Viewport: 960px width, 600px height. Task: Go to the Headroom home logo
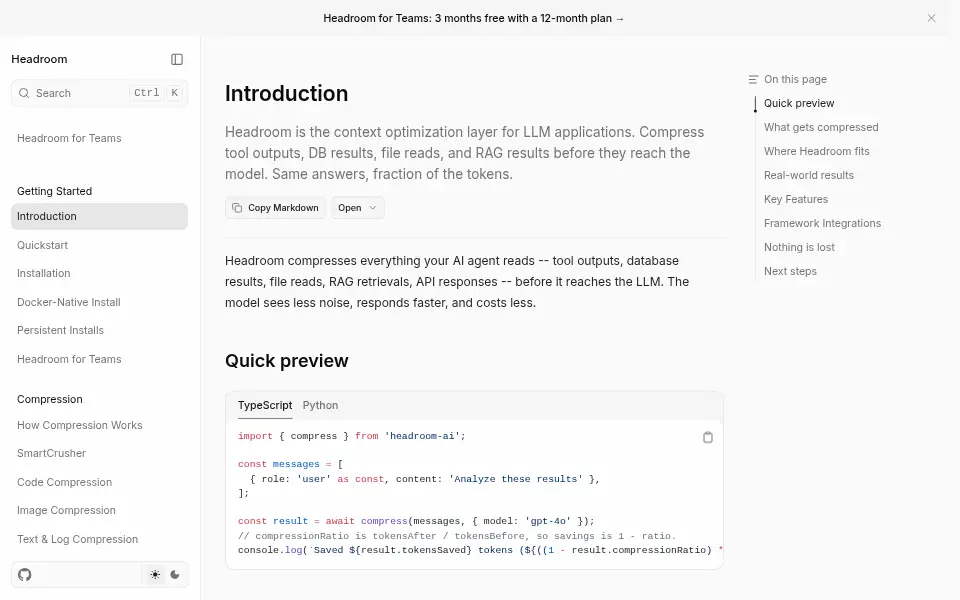(x=39, y=59)
